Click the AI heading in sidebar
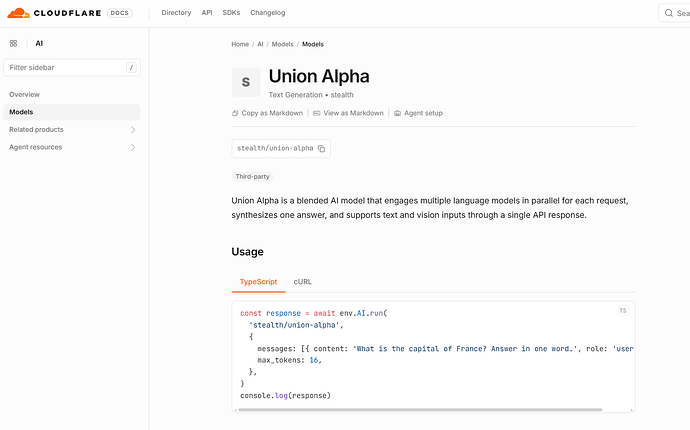This screenshot has height=430, width=690. click(x=39, y=43)
